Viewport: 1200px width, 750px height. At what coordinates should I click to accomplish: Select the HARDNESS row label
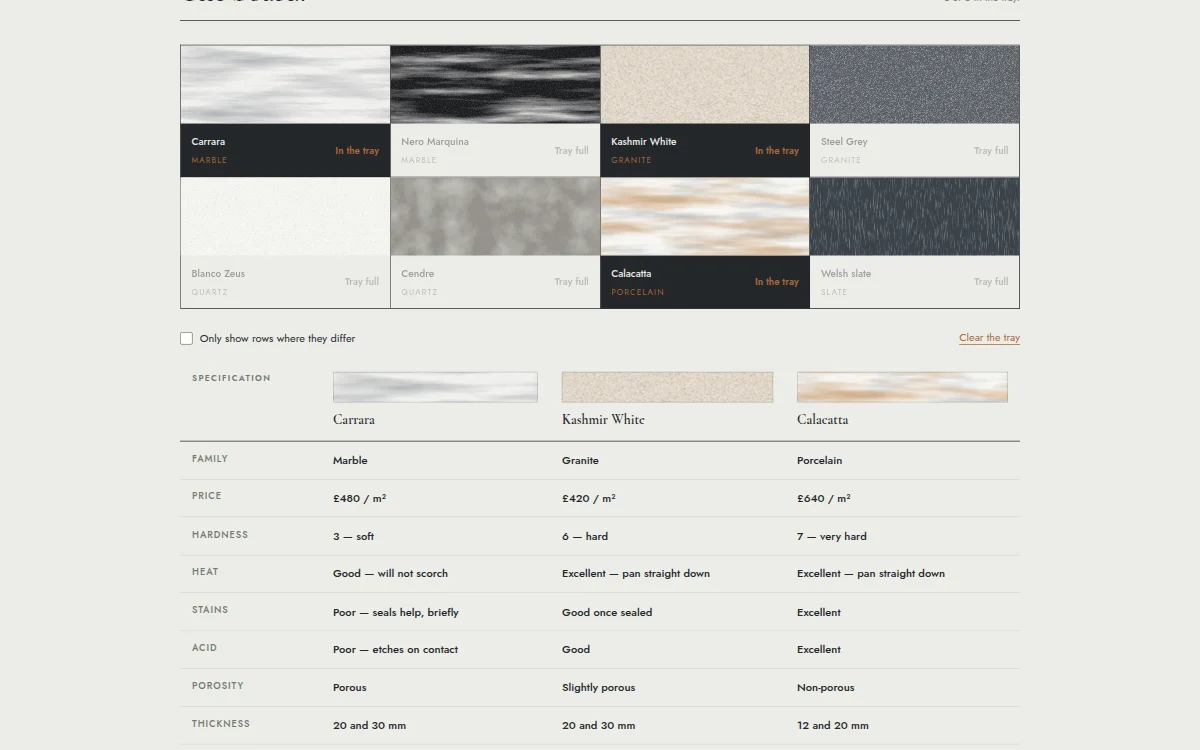[x=220, y=535]
